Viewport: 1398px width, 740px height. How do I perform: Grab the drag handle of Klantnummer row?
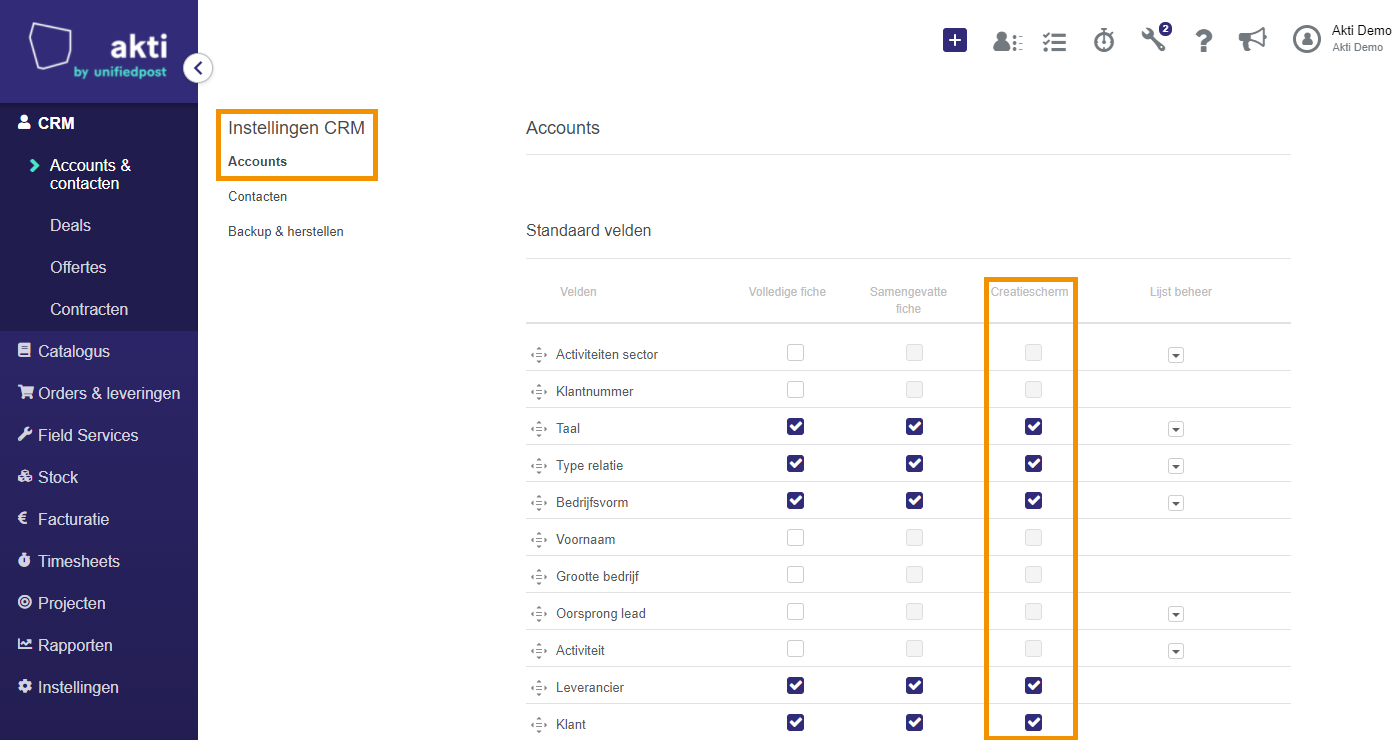point(538,392)
